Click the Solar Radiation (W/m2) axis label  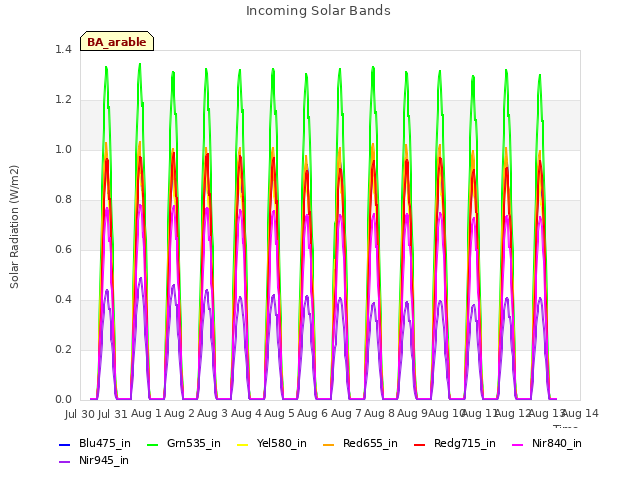(x=14, y=227)
